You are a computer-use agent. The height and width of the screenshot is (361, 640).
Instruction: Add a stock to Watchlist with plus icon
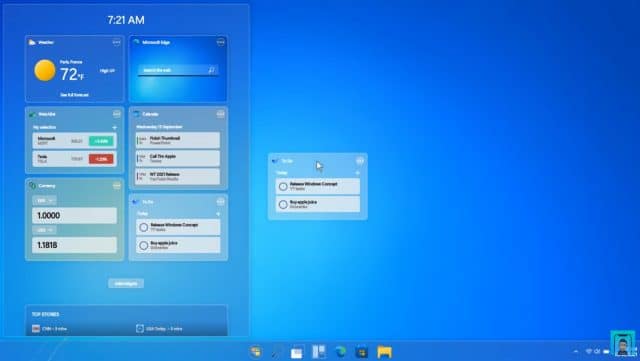[x=114, y=127]
